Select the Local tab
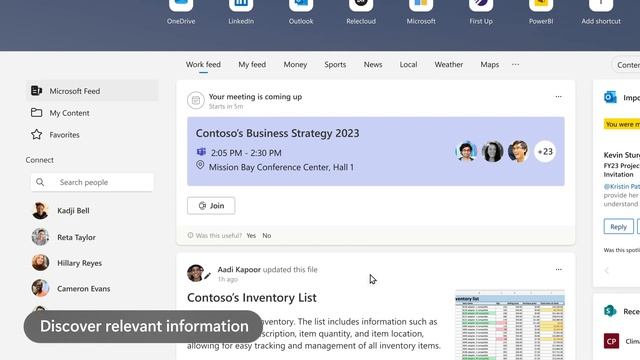The height and width of the screenshot is (360, 640). tap(408, 64)
